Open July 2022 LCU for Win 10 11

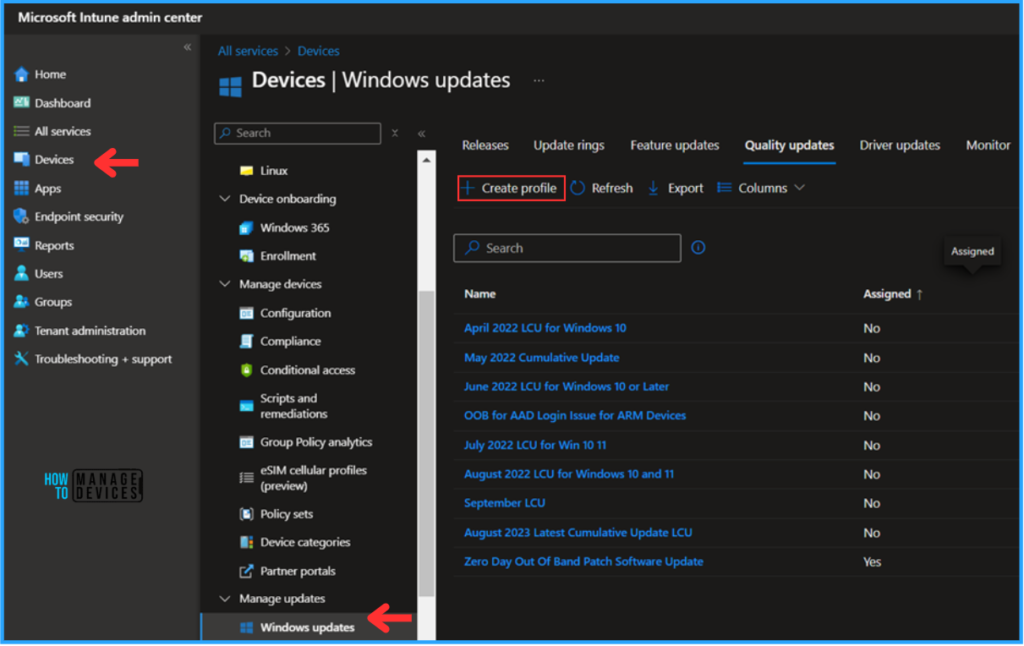click(x=535, y=445)
